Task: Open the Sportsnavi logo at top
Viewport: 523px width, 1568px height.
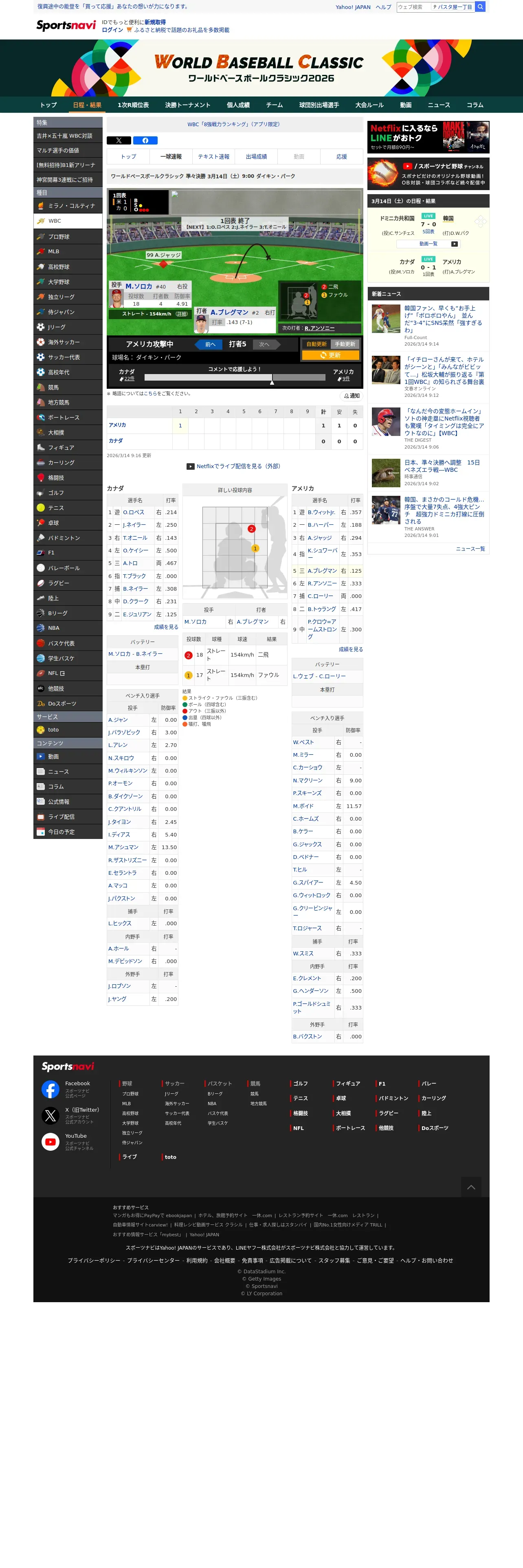Action: pos(66,26)
